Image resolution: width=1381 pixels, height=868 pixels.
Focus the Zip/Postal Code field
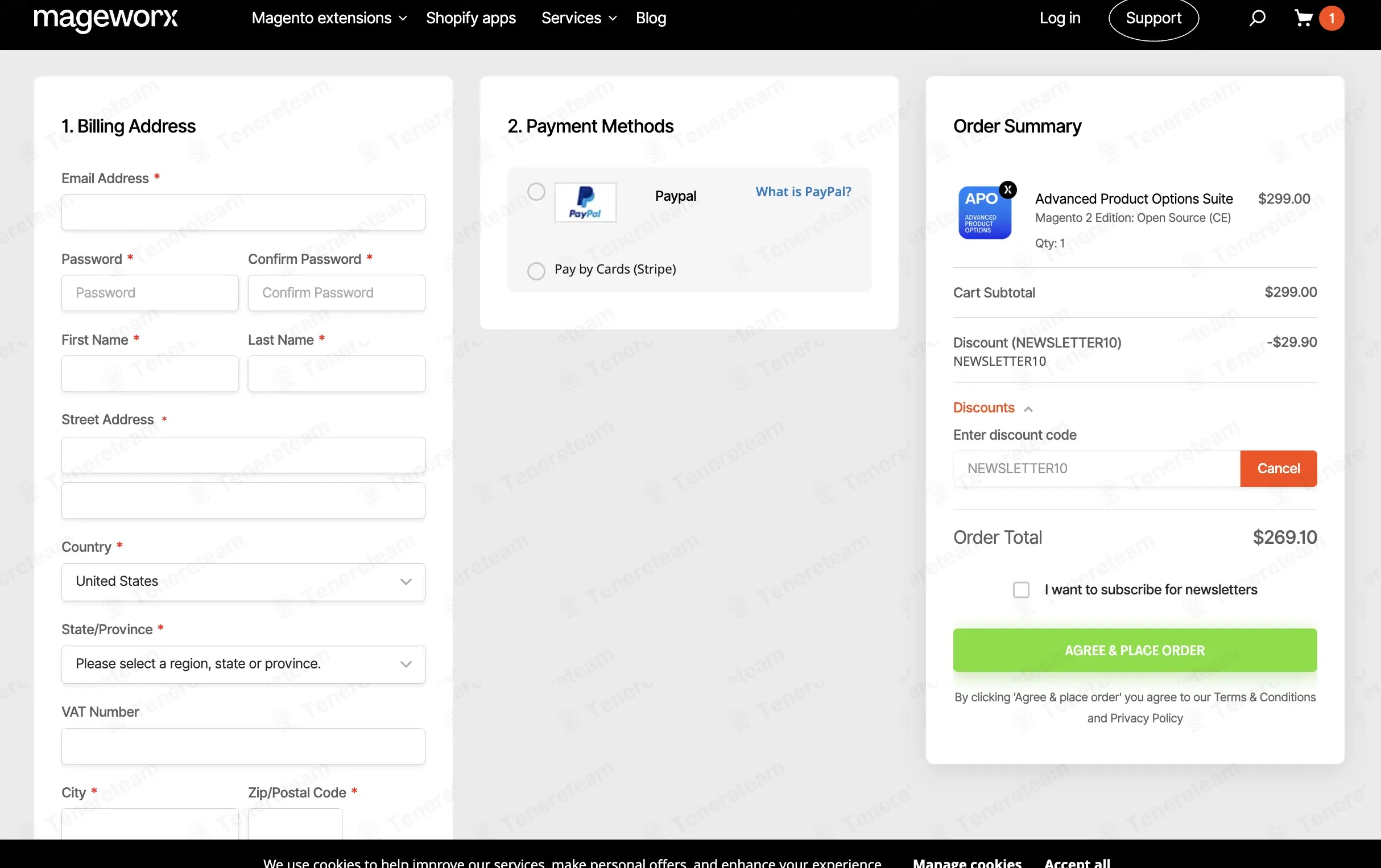pos(295,824)
